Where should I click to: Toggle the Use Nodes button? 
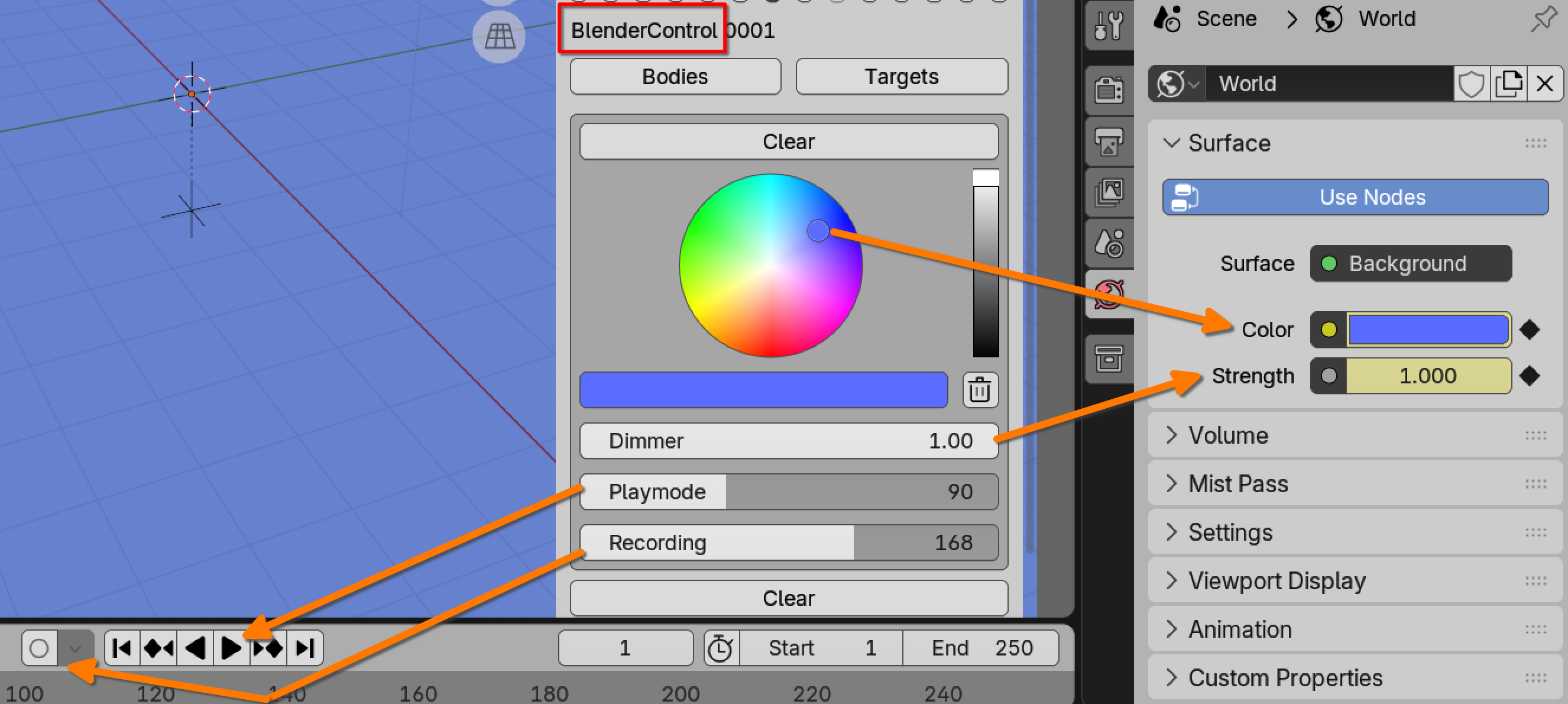[x=1355, y=196]
